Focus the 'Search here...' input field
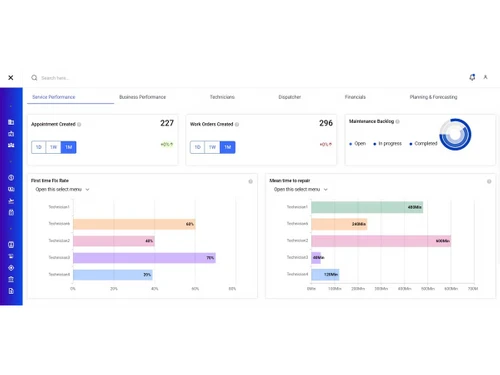 pyautogui.click(x=55, y=78)
